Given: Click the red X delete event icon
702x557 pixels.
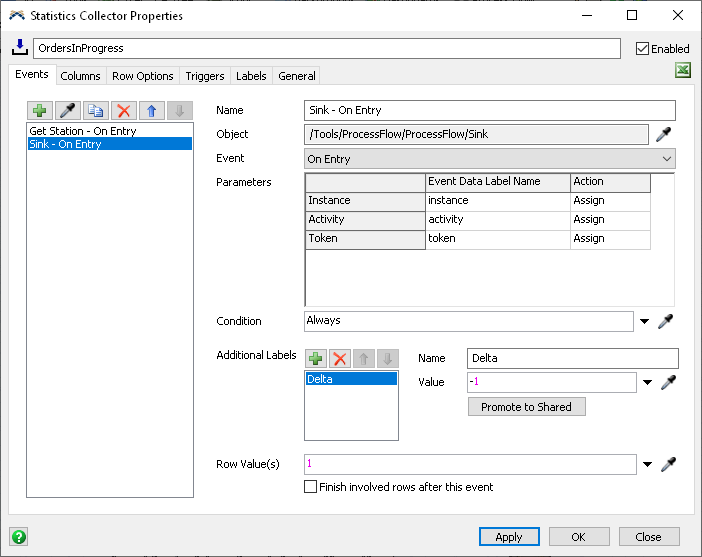Looking at the screenshot, I should click(124, 111).
